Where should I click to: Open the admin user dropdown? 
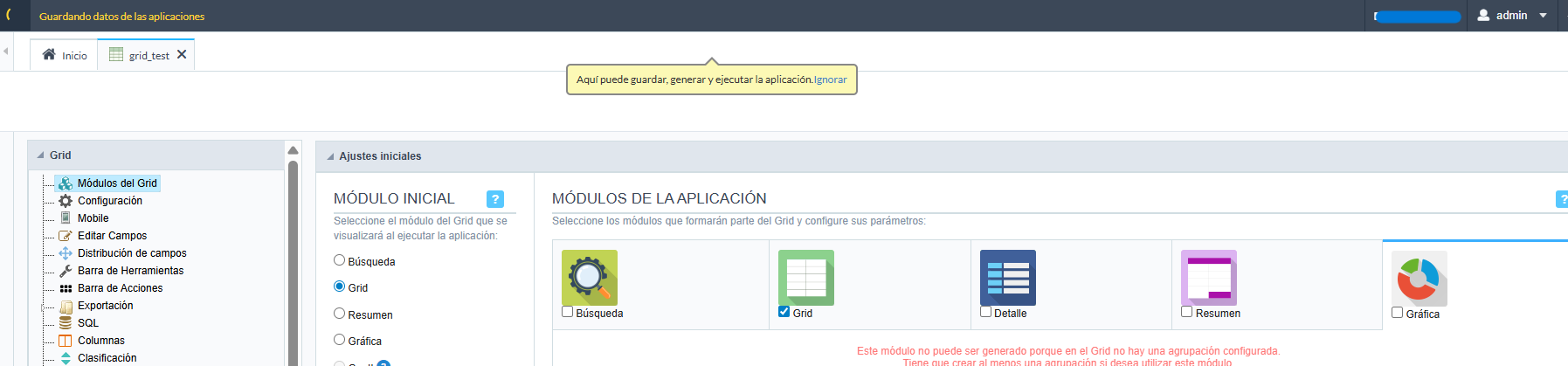1514,16
